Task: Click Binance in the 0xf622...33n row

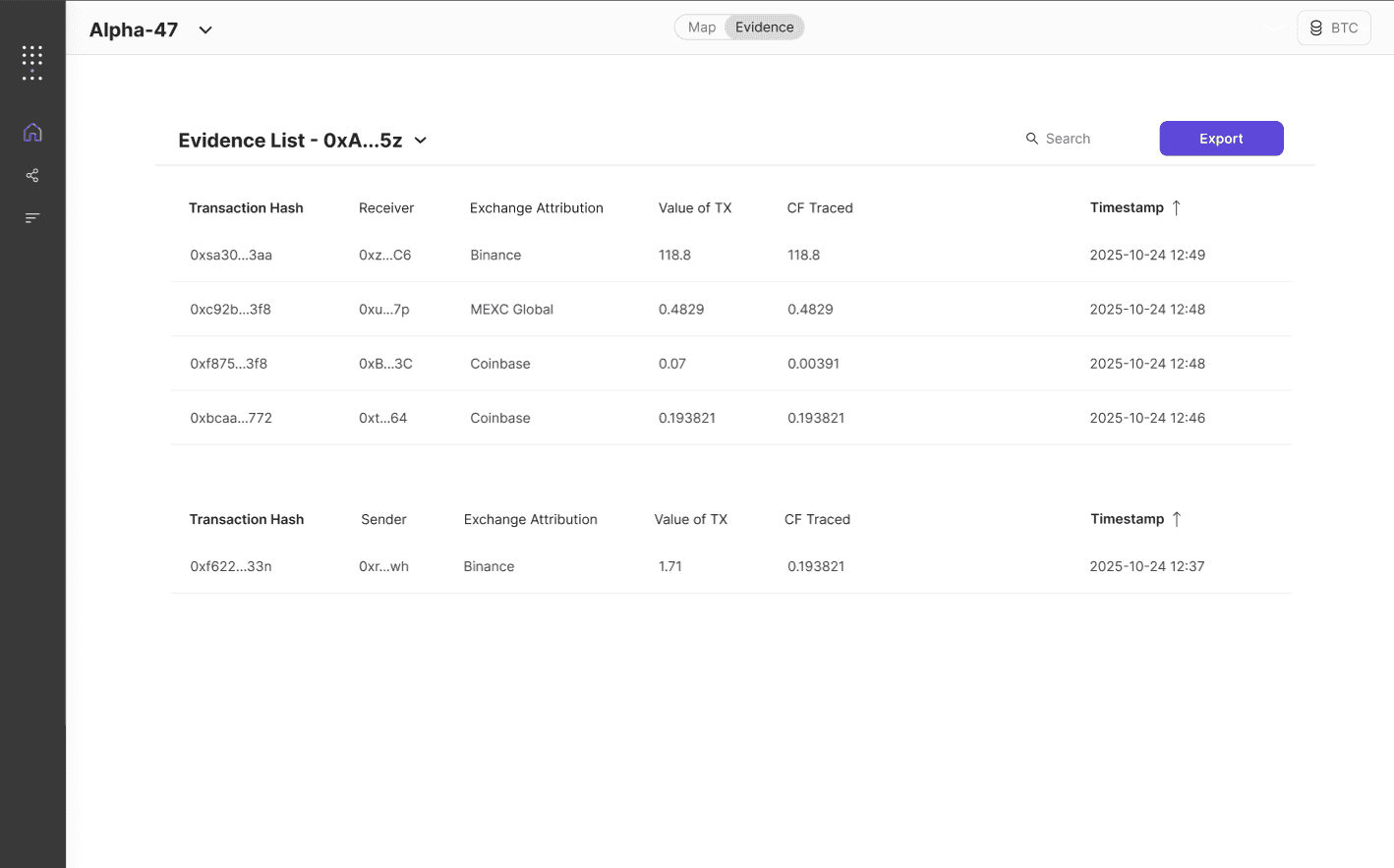Action: coord(489,566)
